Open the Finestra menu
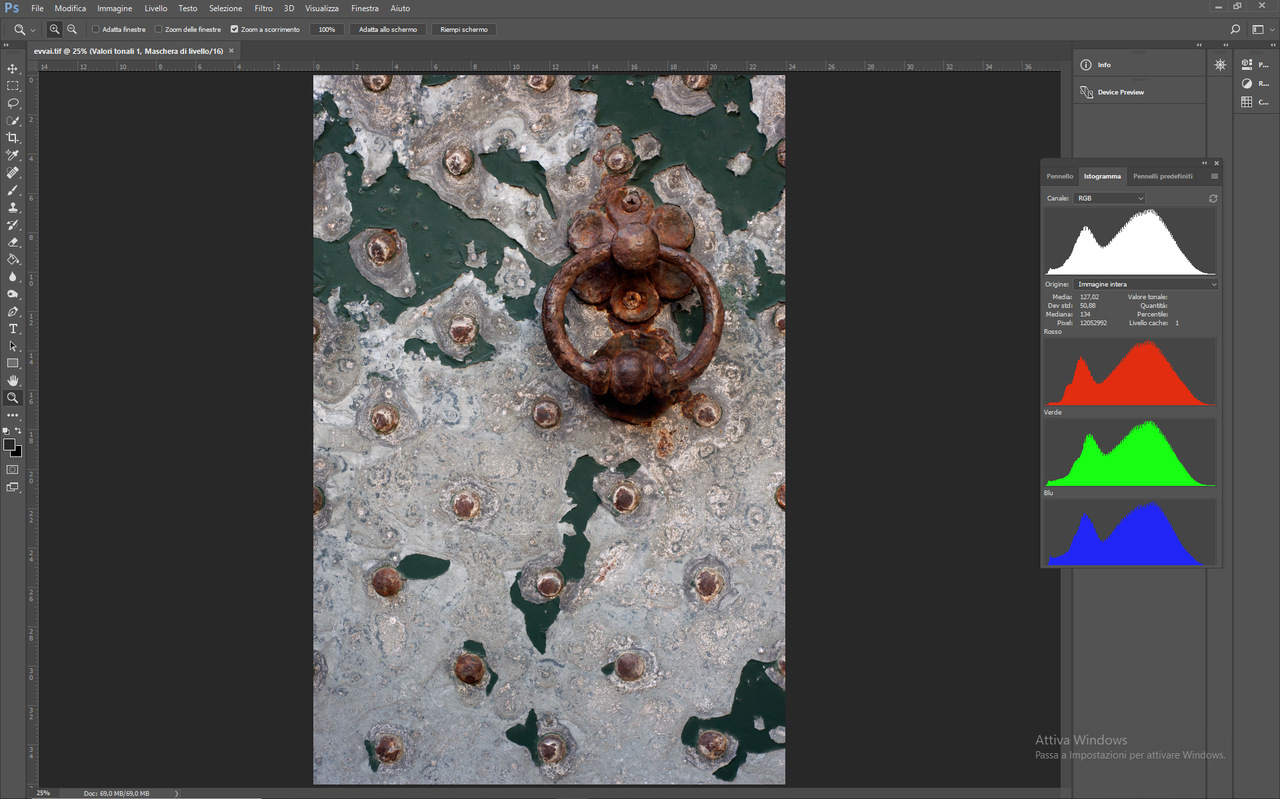Image resolution: width=1280 pixels, height=799 pixels. point(365,8)
